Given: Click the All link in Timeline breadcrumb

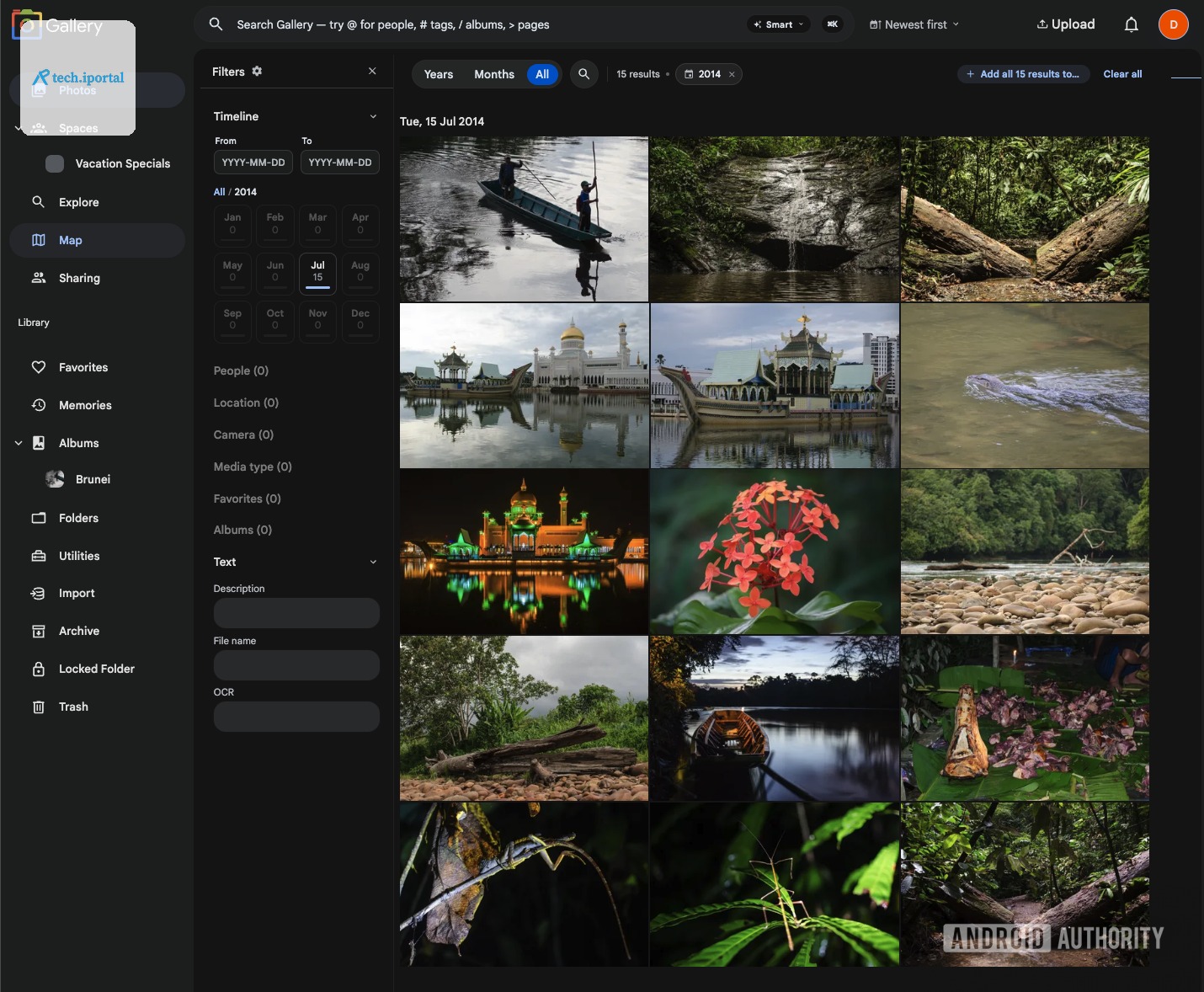Looking at the screenshot, I should (x=219, y=192).
